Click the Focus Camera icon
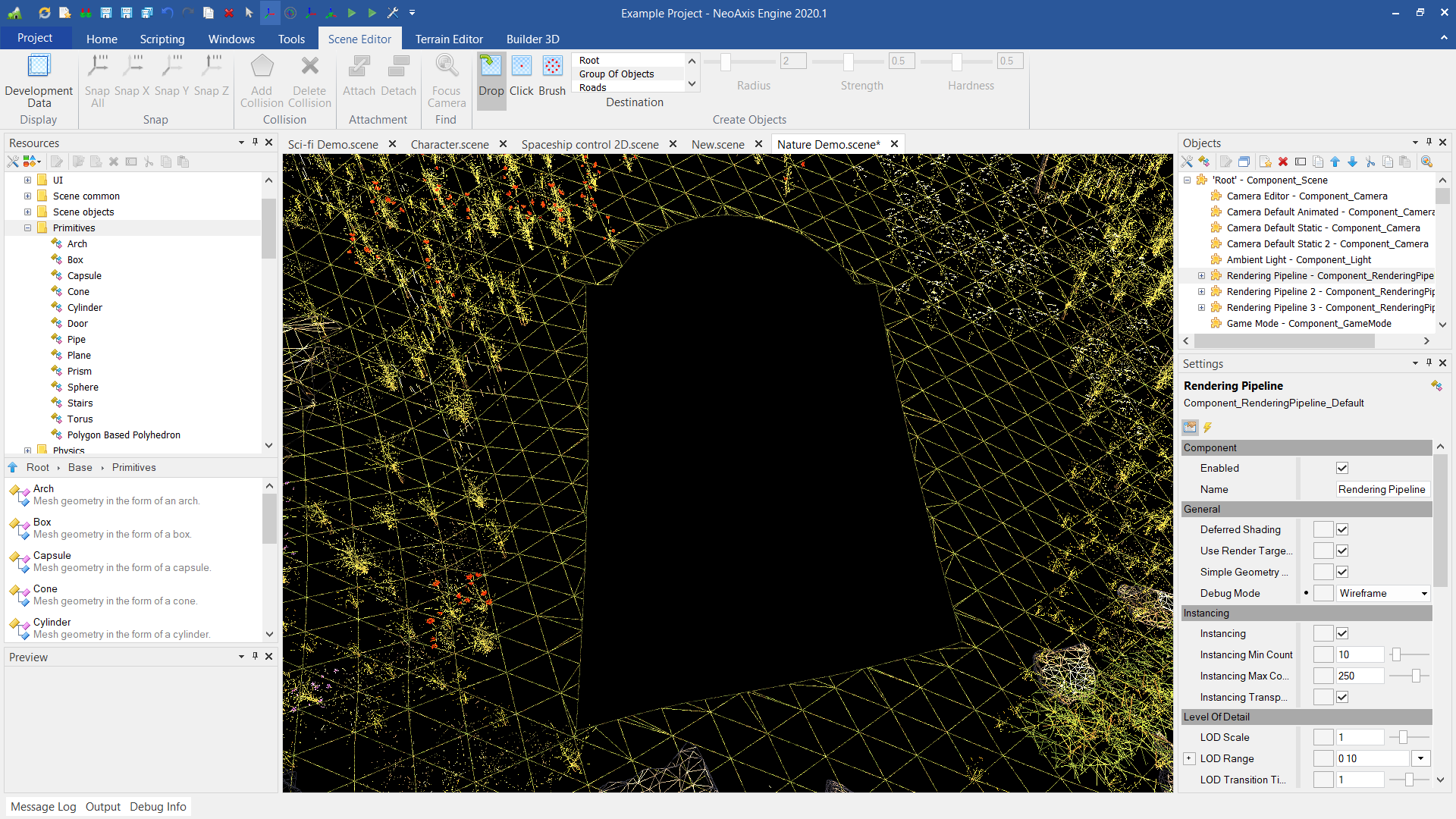The width and height of the screenshot is (1456, 819). tap(446, 67)
